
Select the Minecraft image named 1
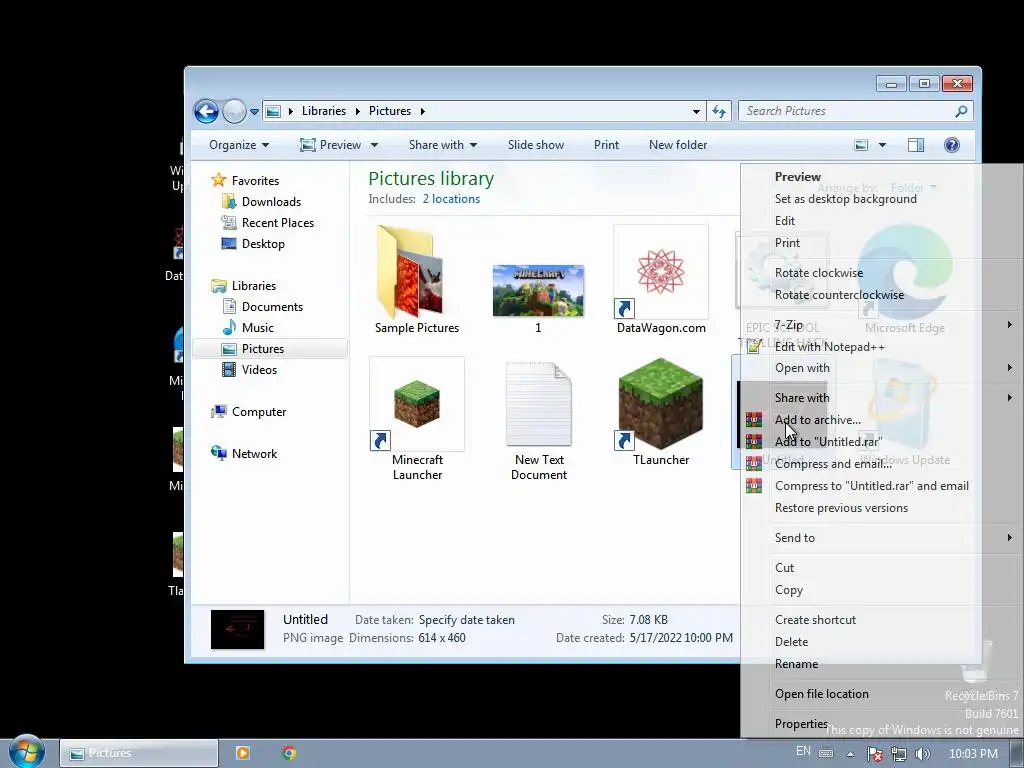[538, 290]
